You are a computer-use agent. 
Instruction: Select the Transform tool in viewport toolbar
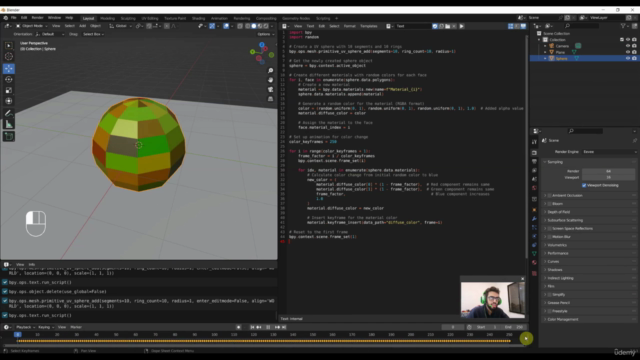(x=9, y=101)
